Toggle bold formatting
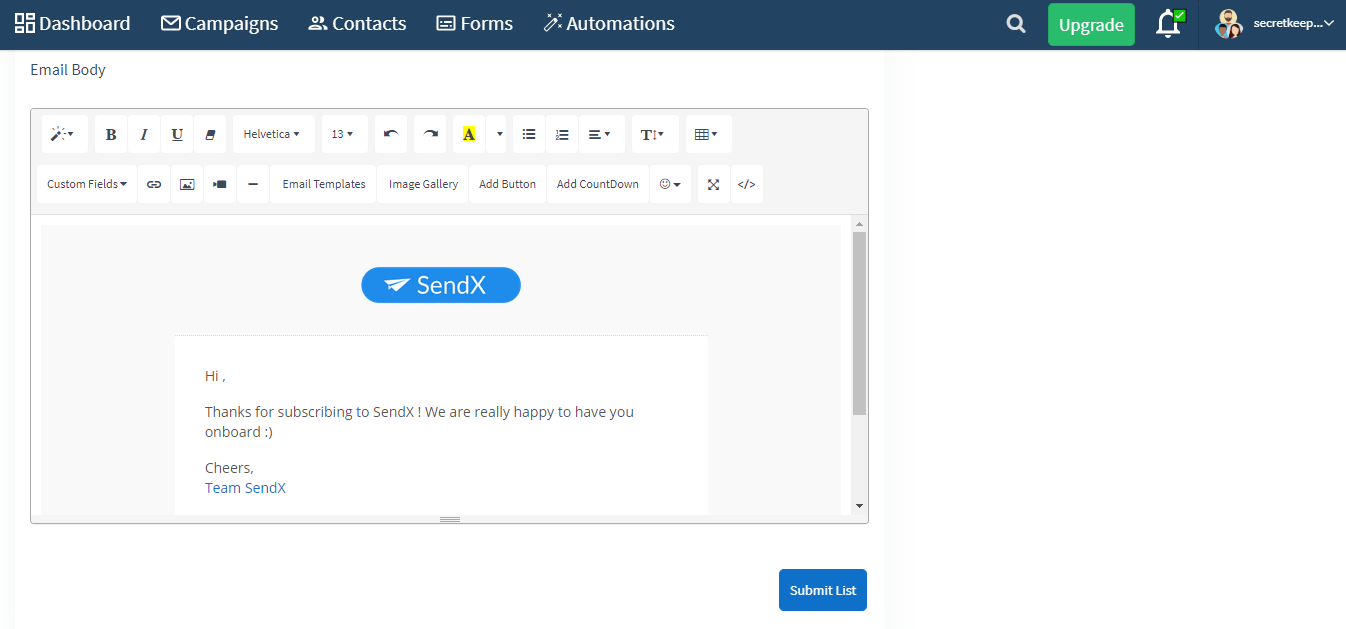The image size is (1346, 629). click(x=111, y=134)
